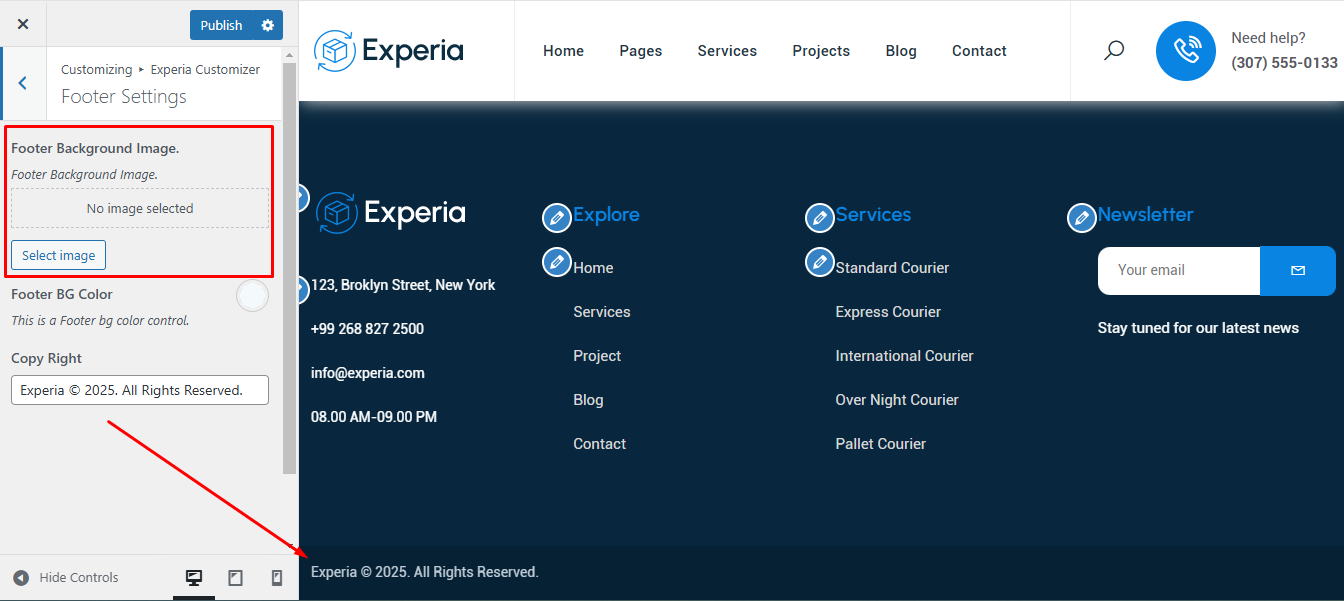Click International Courier link
The image size is (1344, 601).
point(904,356)
